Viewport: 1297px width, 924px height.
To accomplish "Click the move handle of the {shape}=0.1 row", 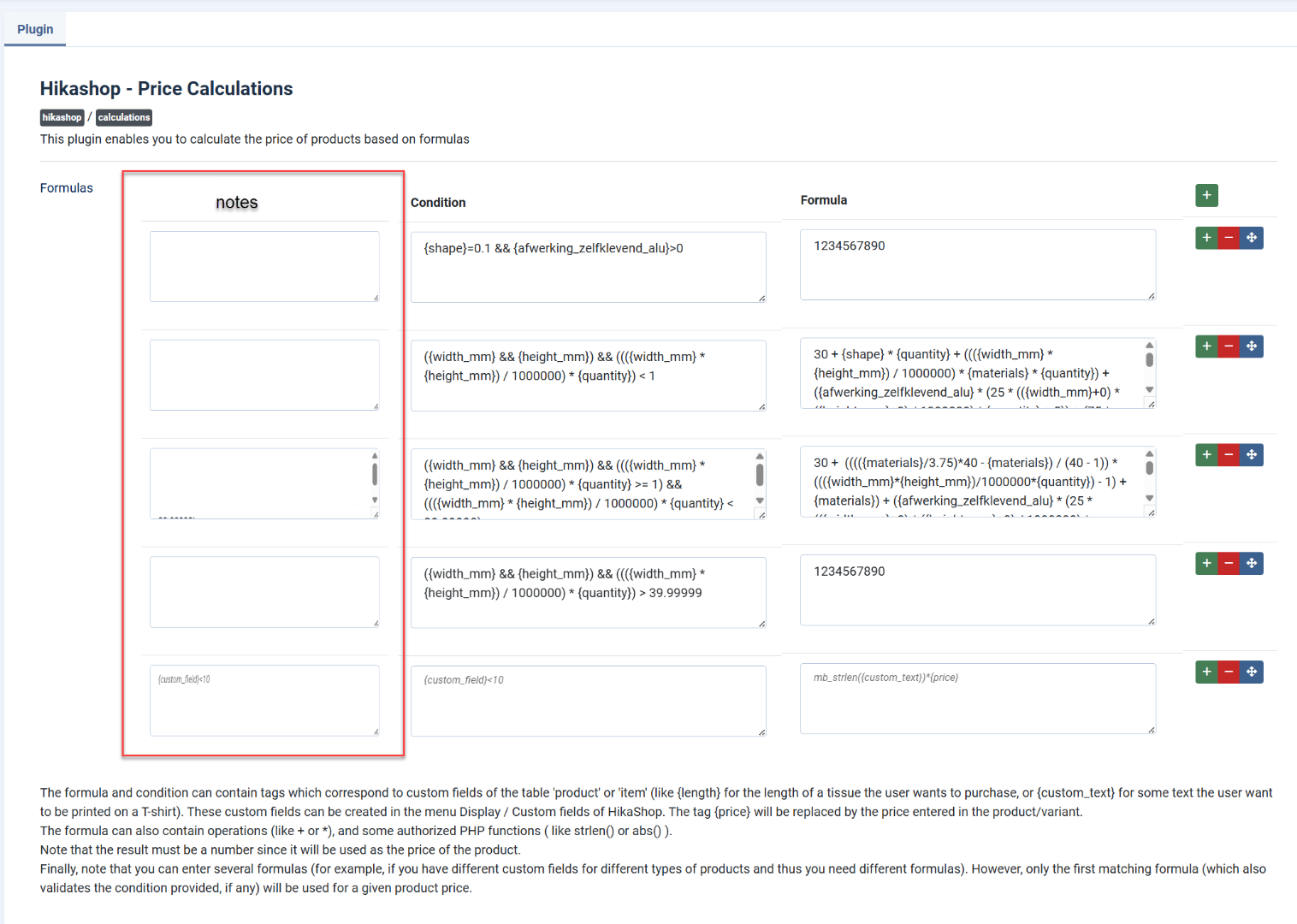I will pos(1252,238).
